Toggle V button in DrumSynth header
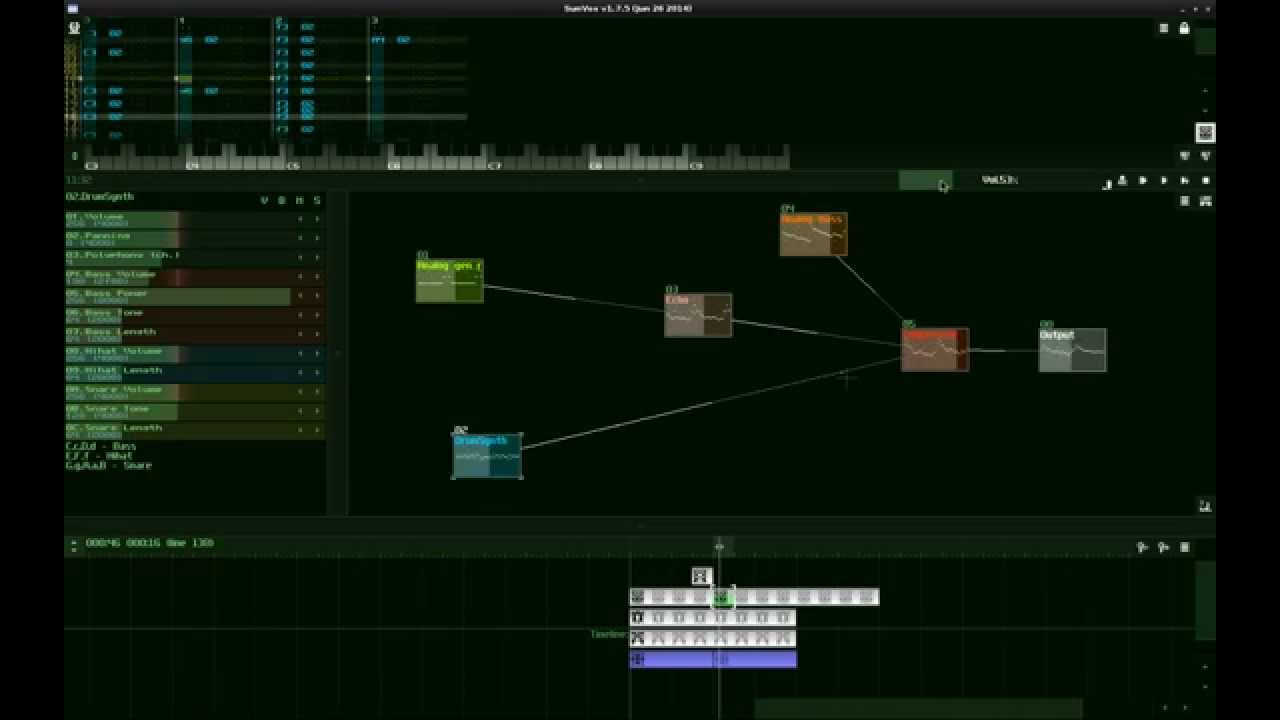 [264, 200]
